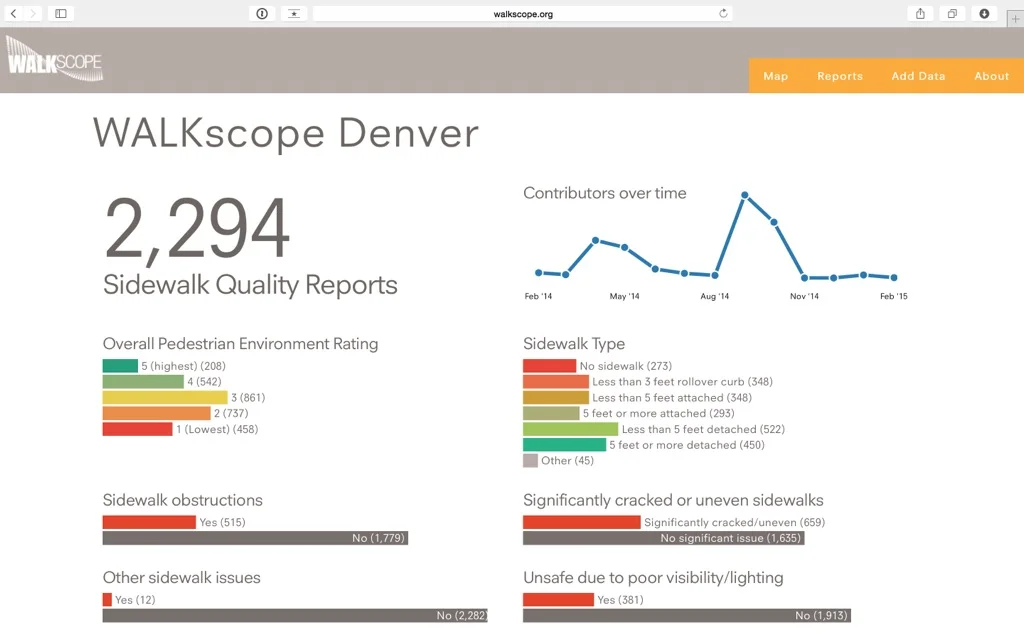
Task: Click the 5 feet or more detached bar
Action: [564, 445]
